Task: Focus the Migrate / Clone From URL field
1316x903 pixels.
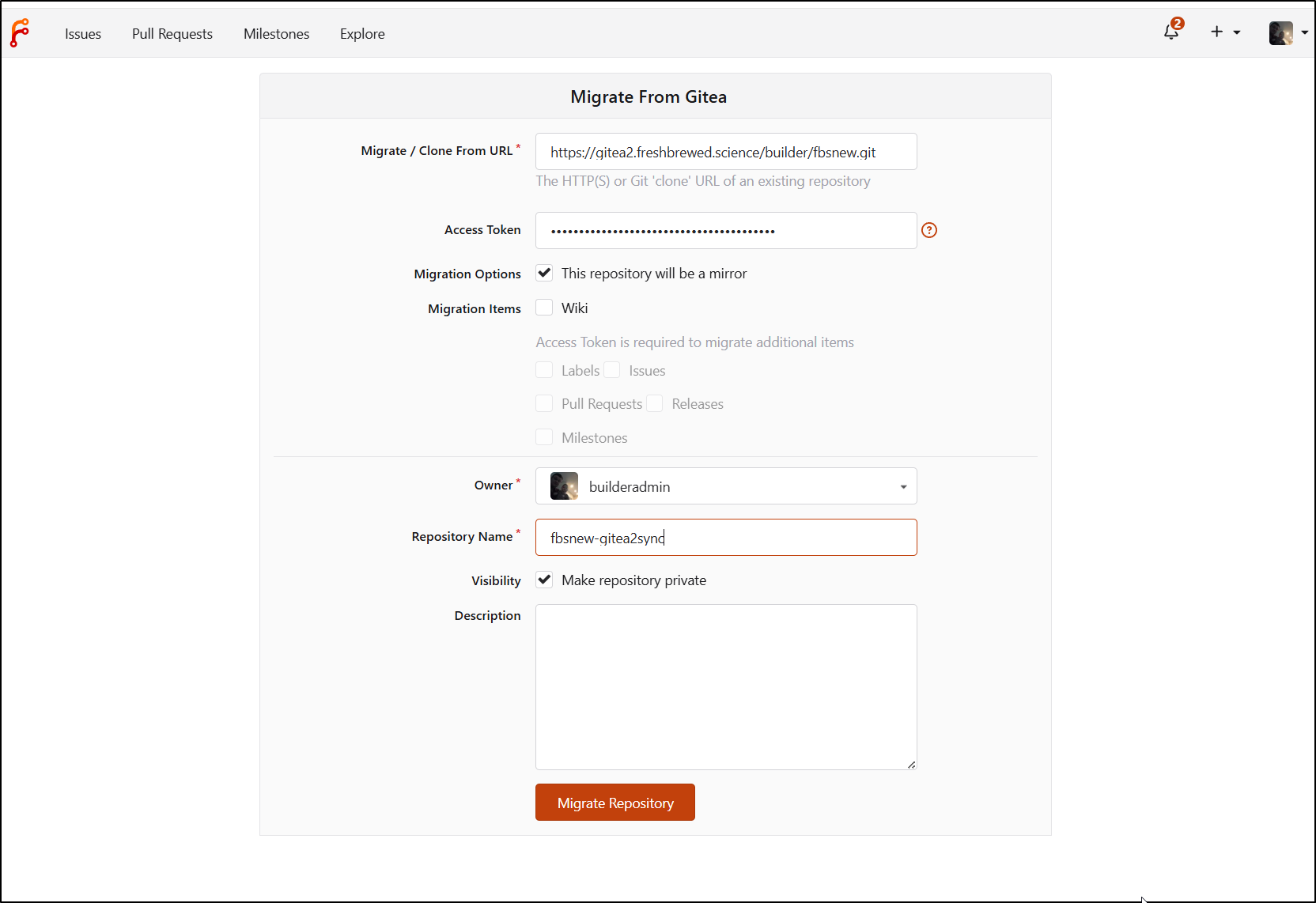Action: coord(726,152)
